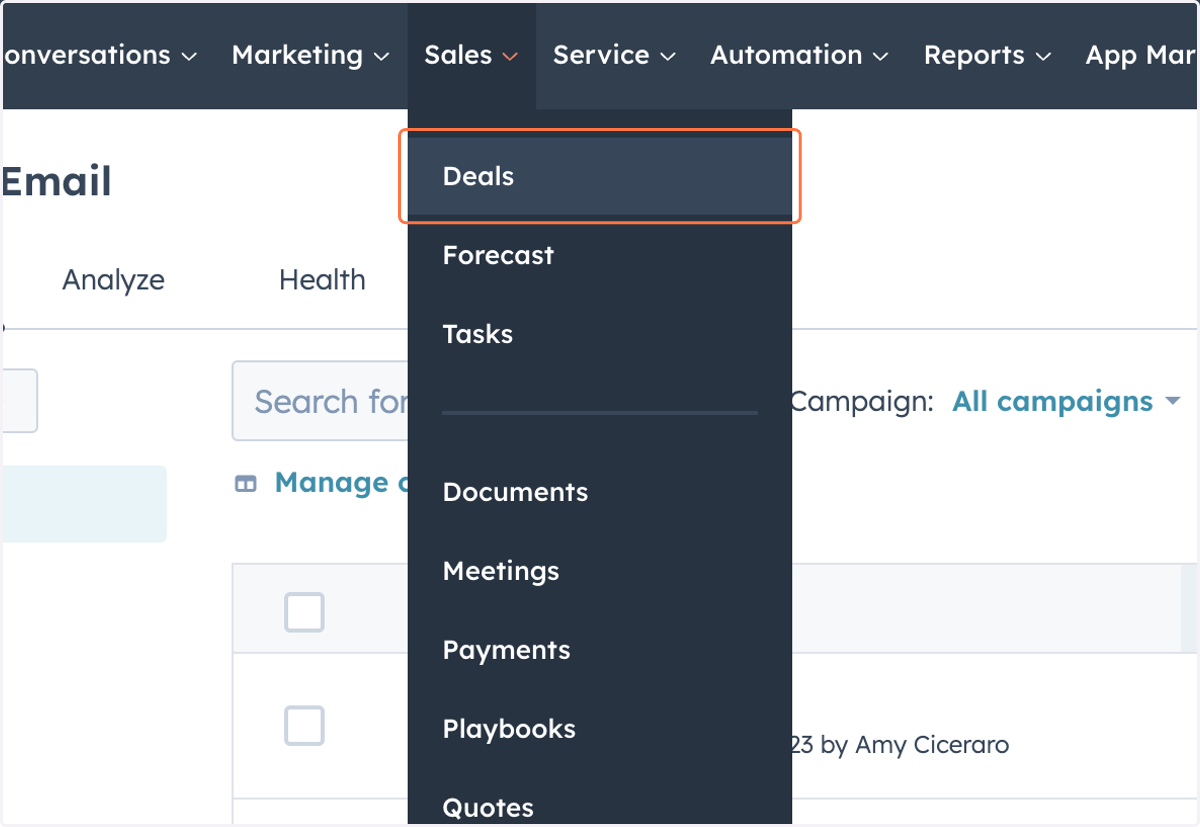Viewport: 1200px width, 827px height.
Task: Click the highlighted light-blue sidebar item
Action: [84, 504]
